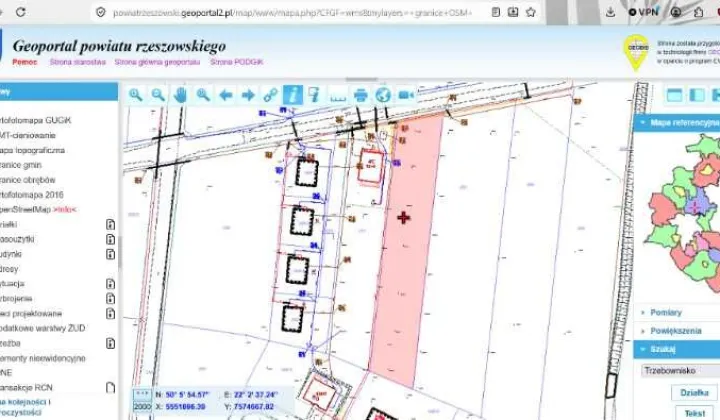The image size is (720, 420).
Task: Open document icon for Uzbrojenie layer
Action: tap(110, 298)
